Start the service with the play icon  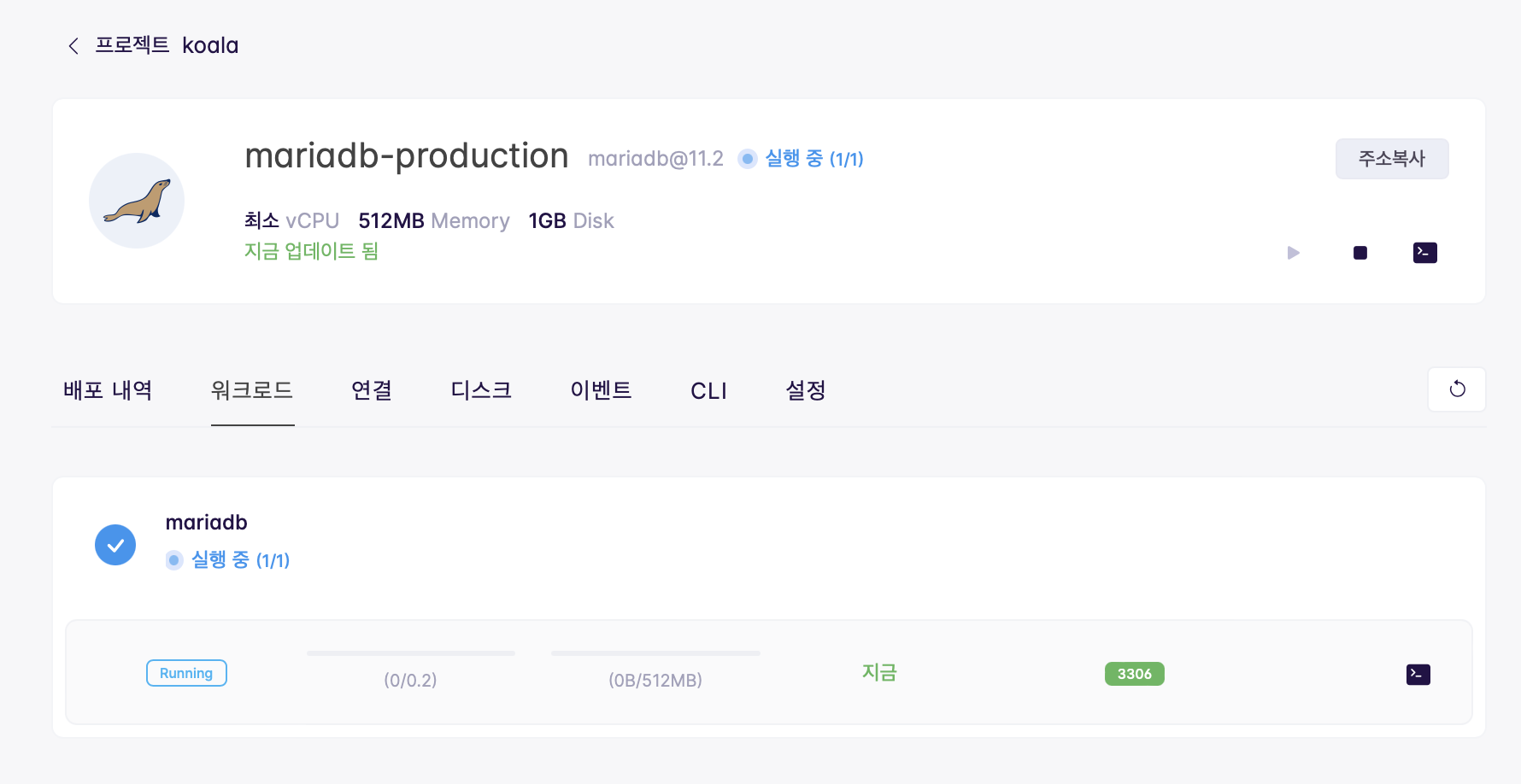1293,253
